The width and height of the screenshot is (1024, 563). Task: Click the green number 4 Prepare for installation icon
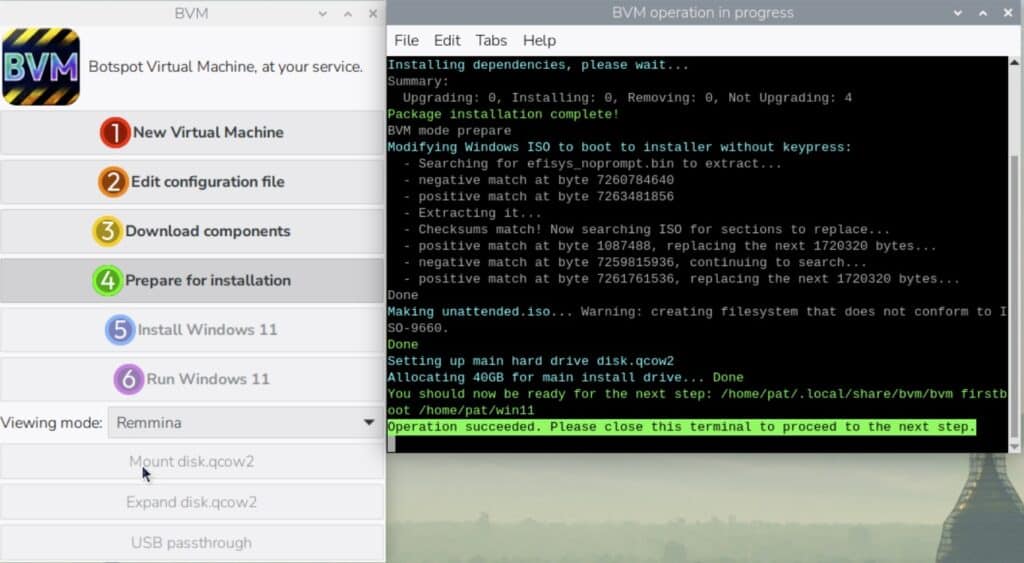pos(108,280)
